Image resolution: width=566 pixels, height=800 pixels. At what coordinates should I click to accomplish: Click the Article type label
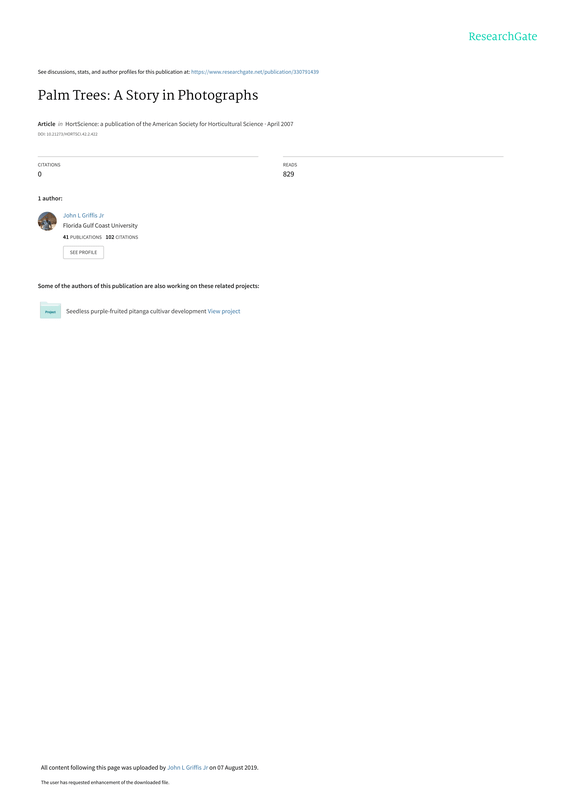coord(46,124)
